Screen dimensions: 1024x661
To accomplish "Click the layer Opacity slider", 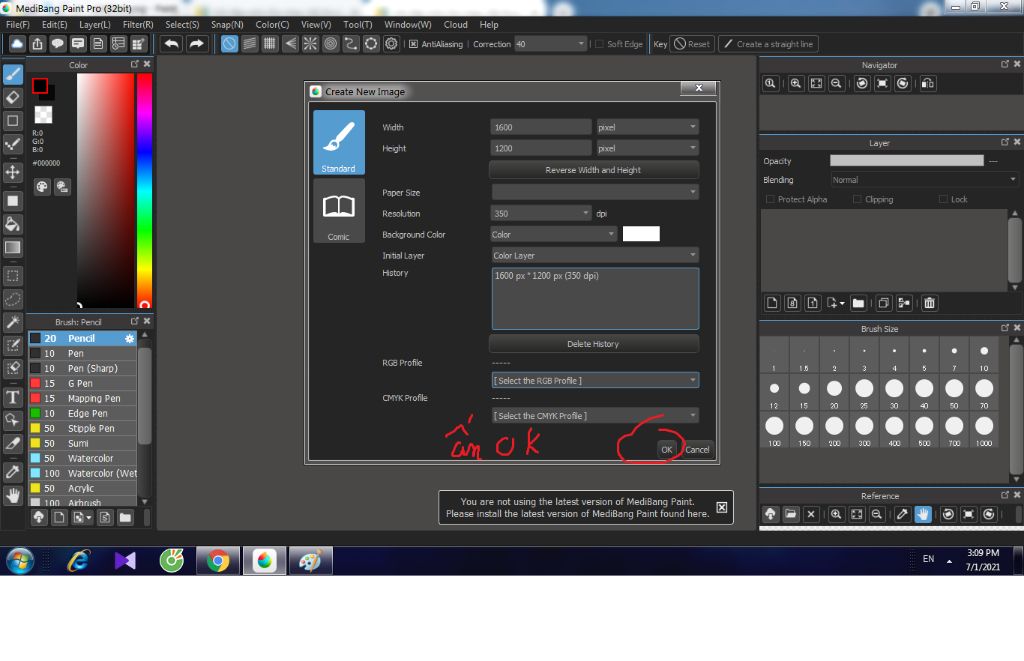I will 906,161.
